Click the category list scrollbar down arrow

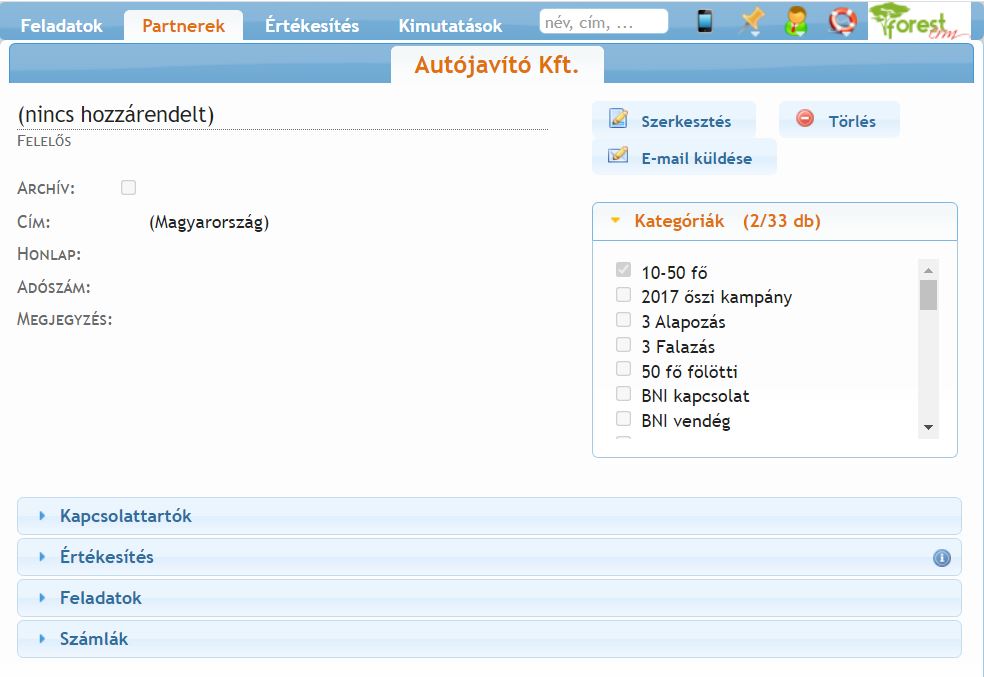(x=928, y=427)
